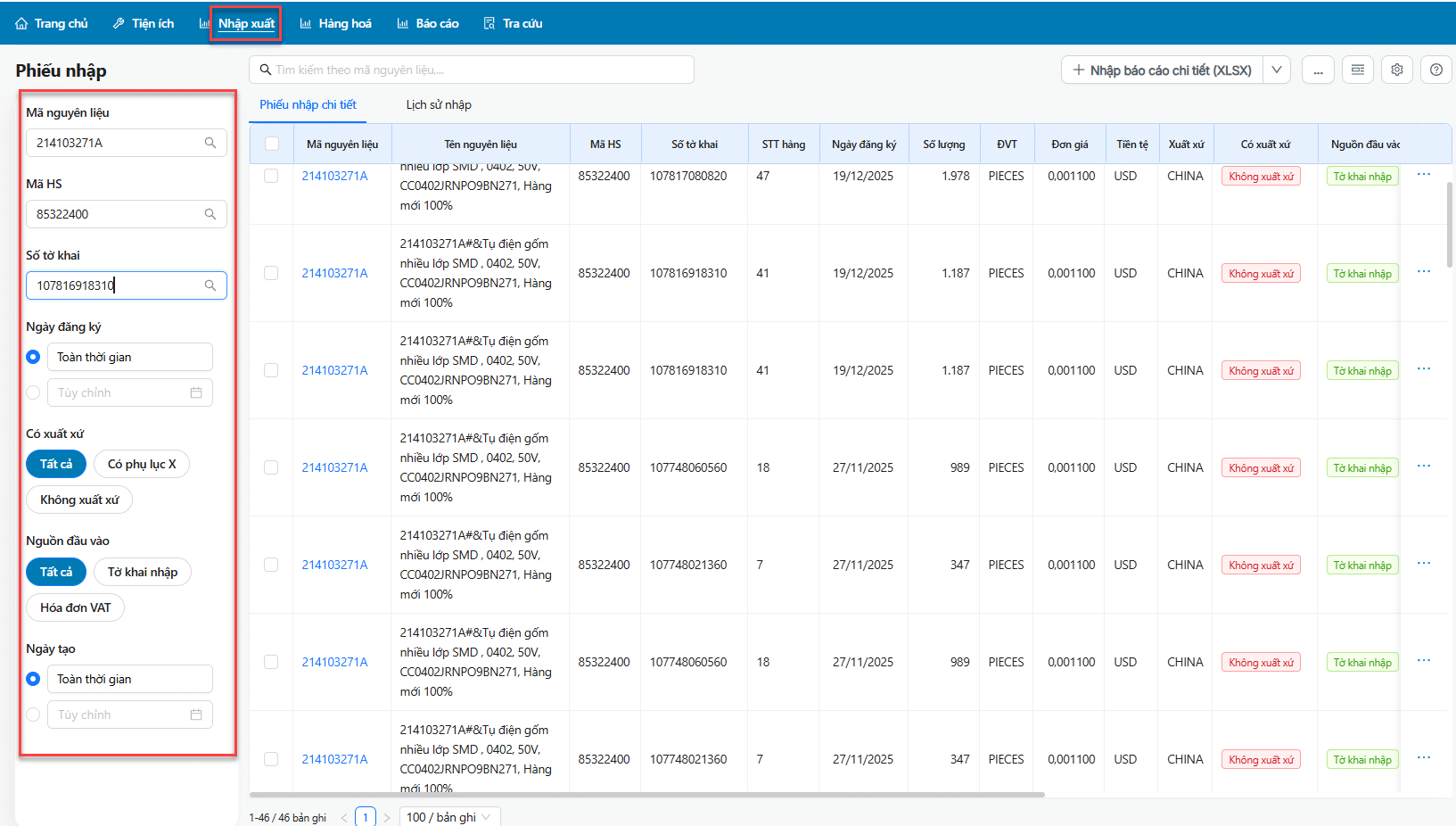Open row actions menu for first table row
This screenshot has width=1456, height=826.
(x=1424, y=175)
